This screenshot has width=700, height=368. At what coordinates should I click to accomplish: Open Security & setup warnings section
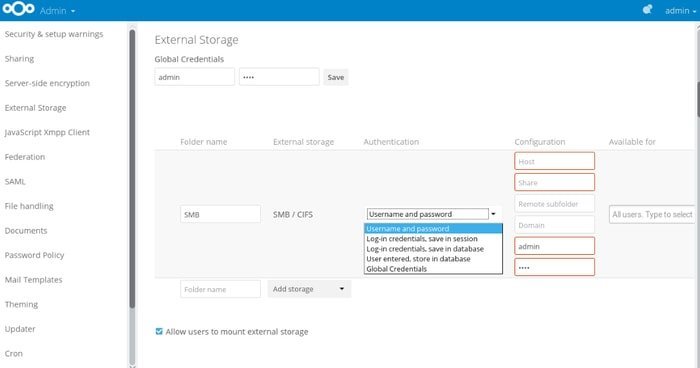coord(54,34)
